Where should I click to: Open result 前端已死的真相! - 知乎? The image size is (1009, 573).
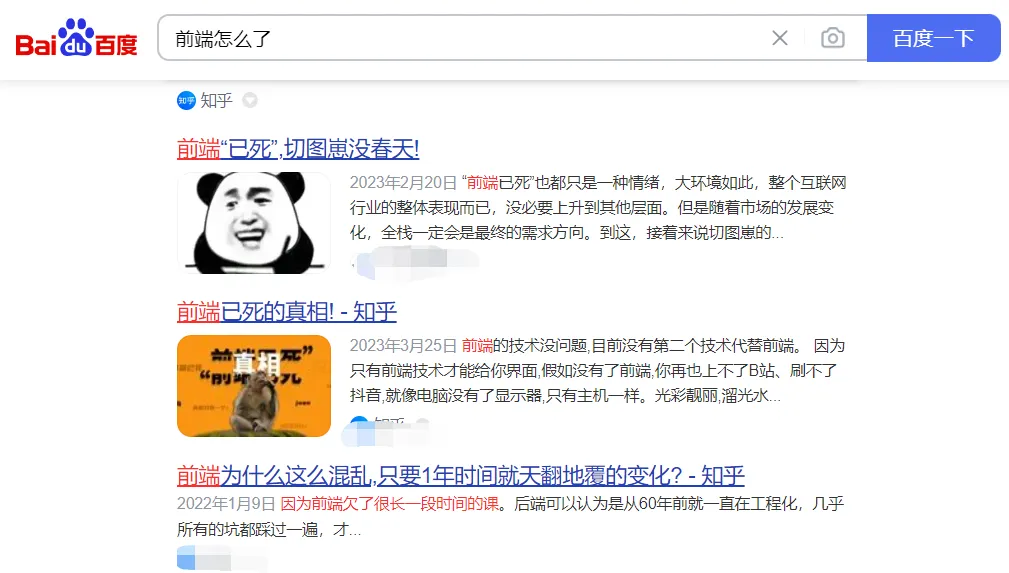287,312
